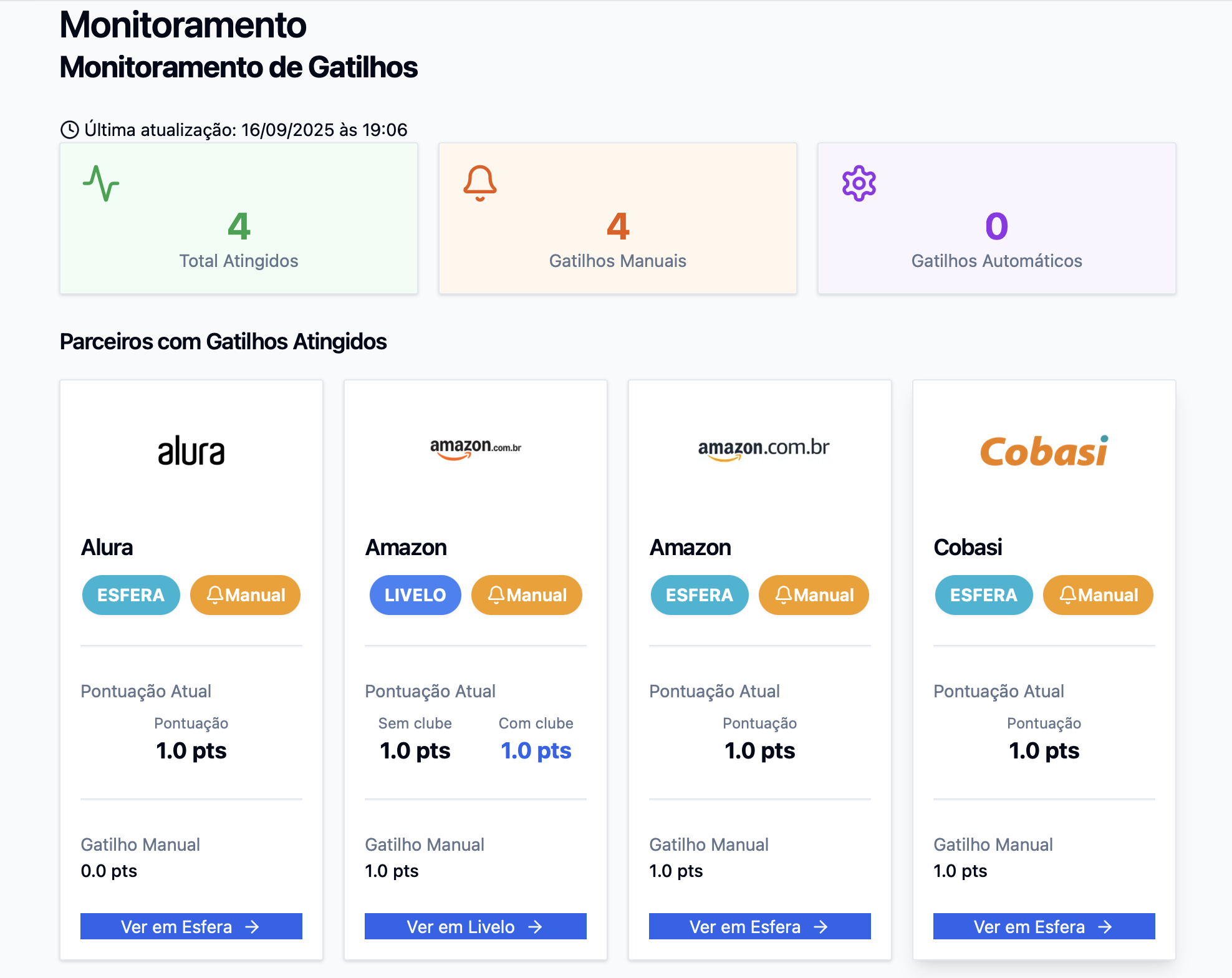1232x978 pixels.
Task: Click the Alura logo
Action: 191,451
